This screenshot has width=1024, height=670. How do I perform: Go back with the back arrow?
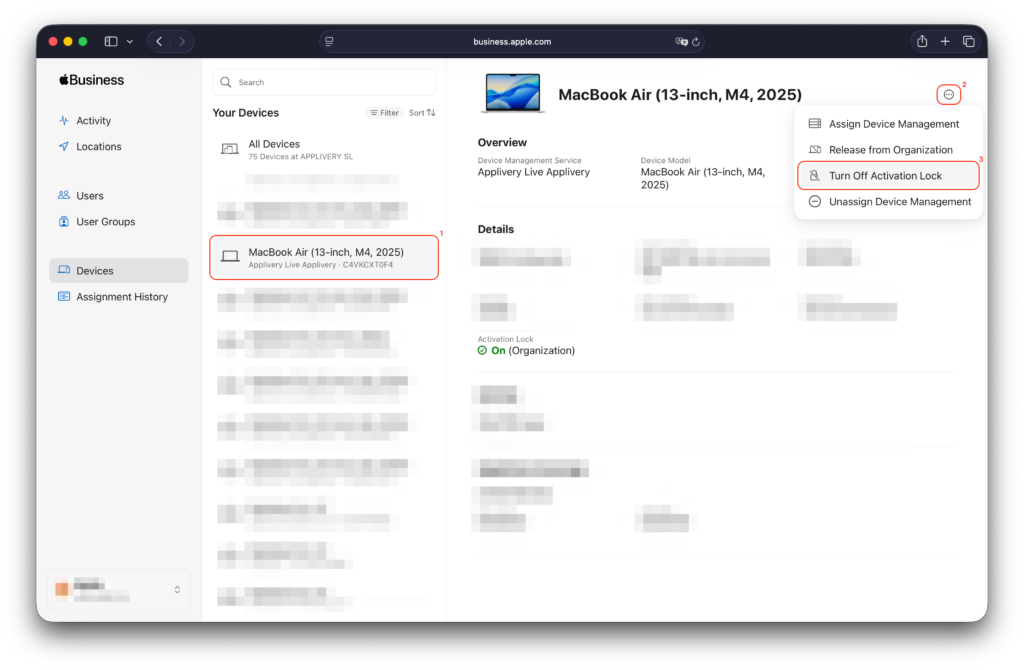159,41
